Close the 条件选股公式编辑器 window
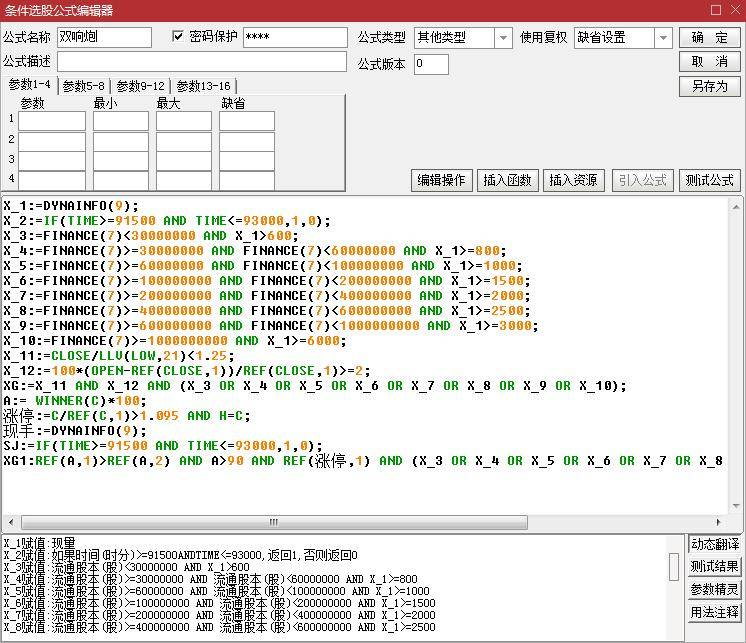 [735, 10]
